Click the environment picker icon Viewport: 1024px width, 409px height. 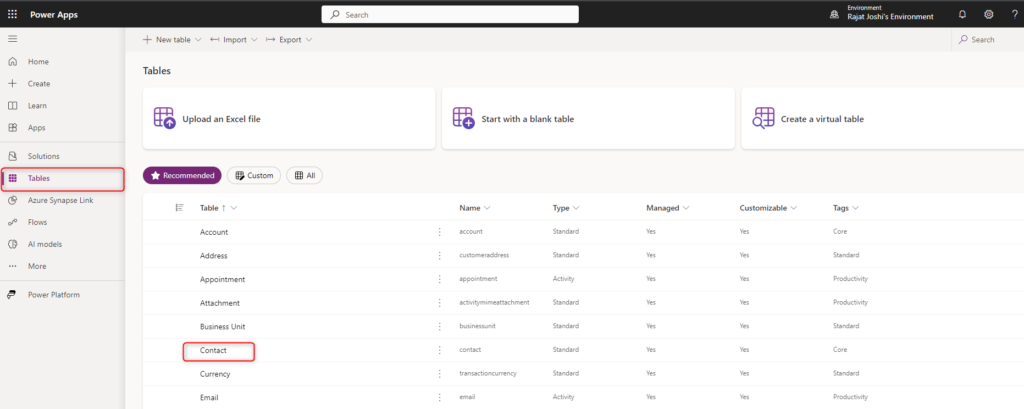click(x=834, y=14)
